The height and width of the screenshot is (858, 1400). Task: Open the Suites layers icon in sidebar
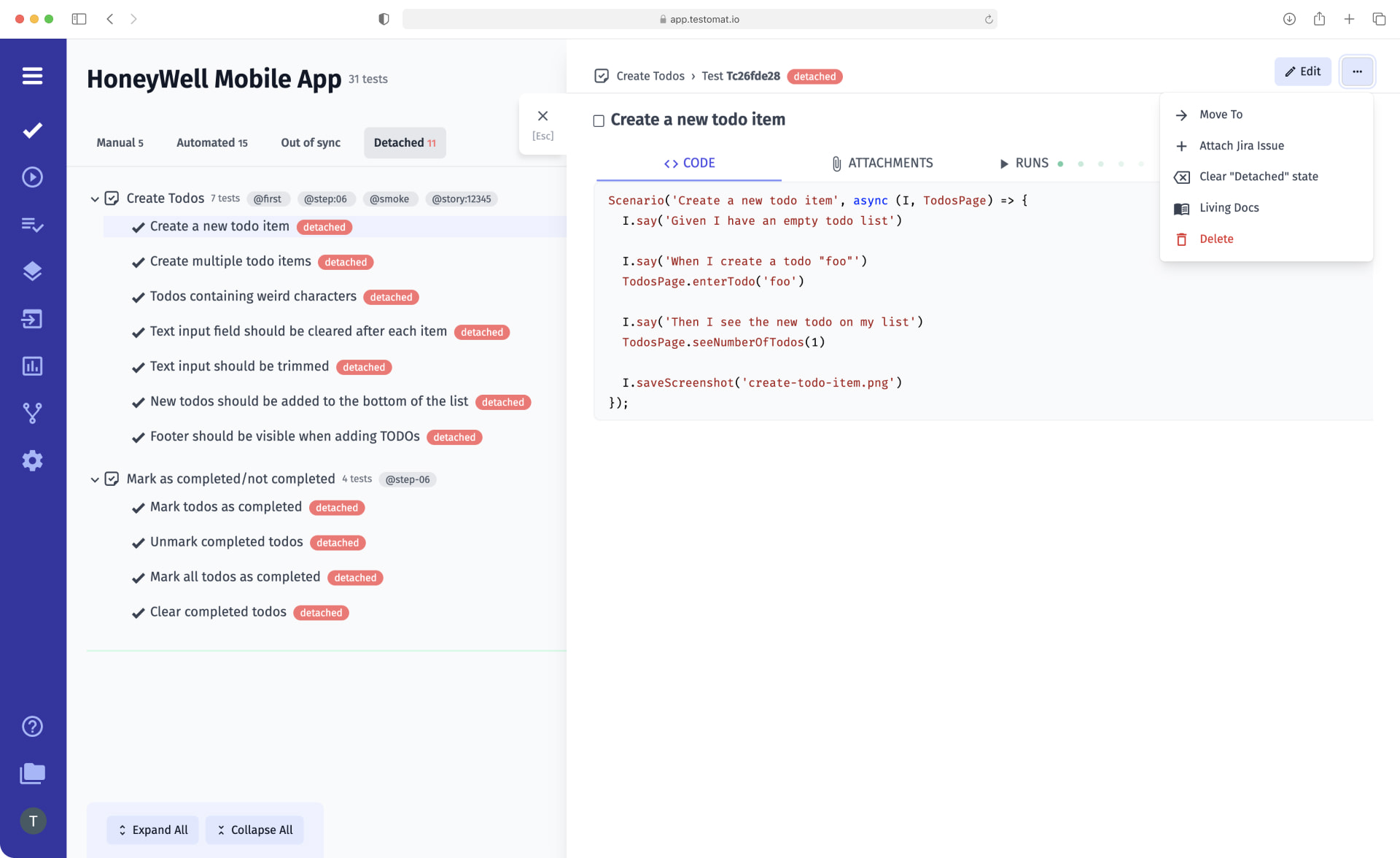pyautogui.click(x=33, y=271)
